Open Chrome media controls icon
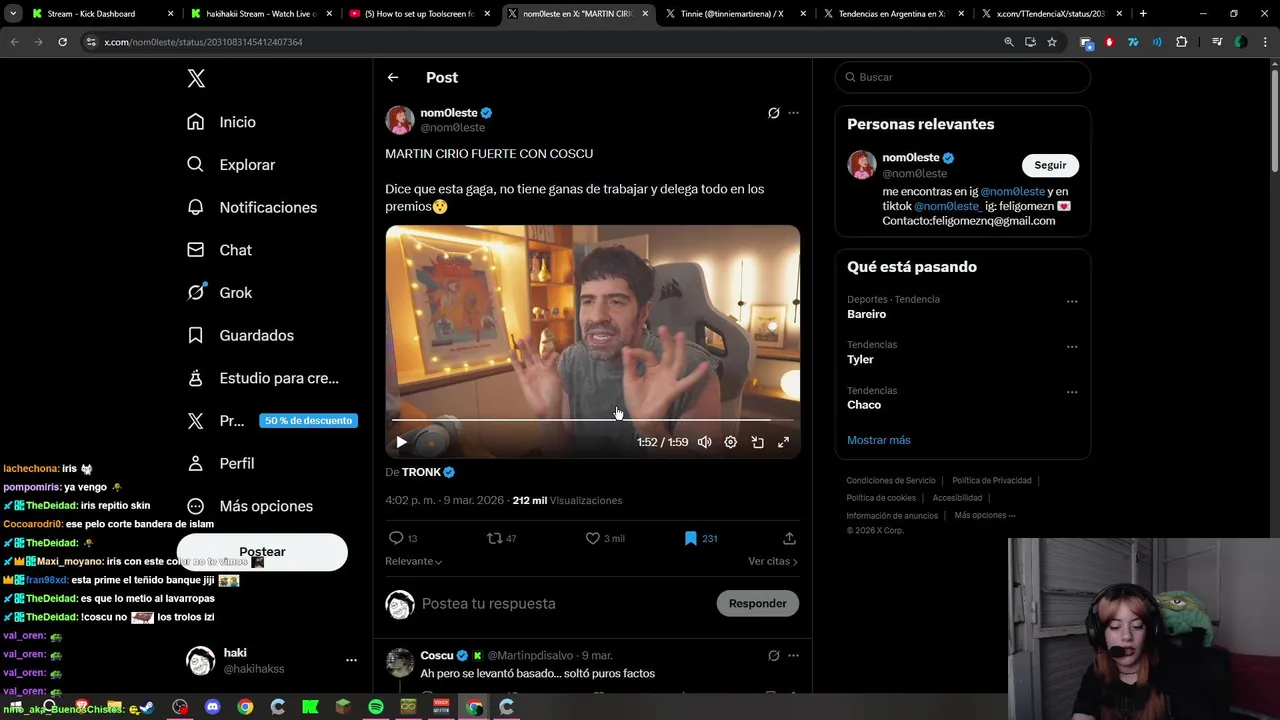This screenshot has height=720, width=1280. (x=1217, y=42)
